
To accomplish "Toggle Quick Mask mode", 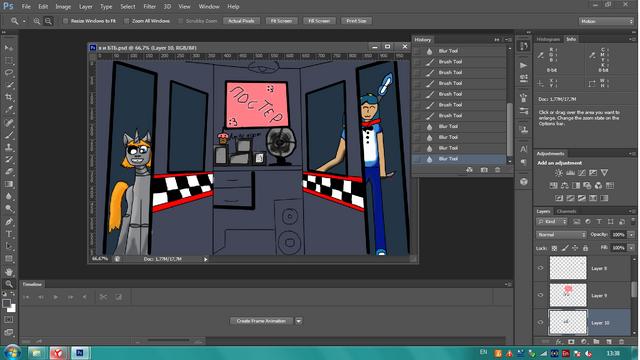I will pos(9,320).
